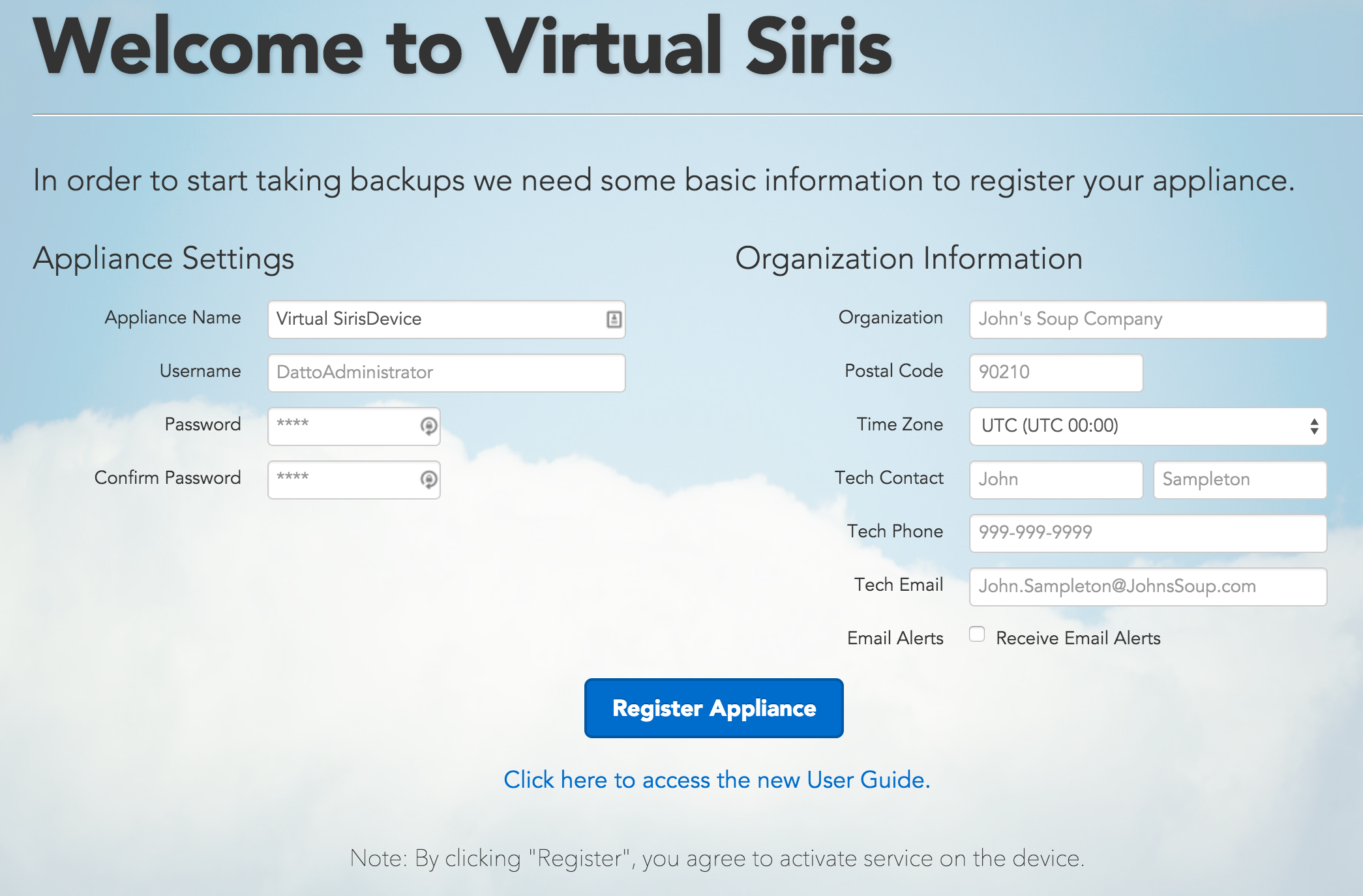Click the Username label

click(200, 370)
